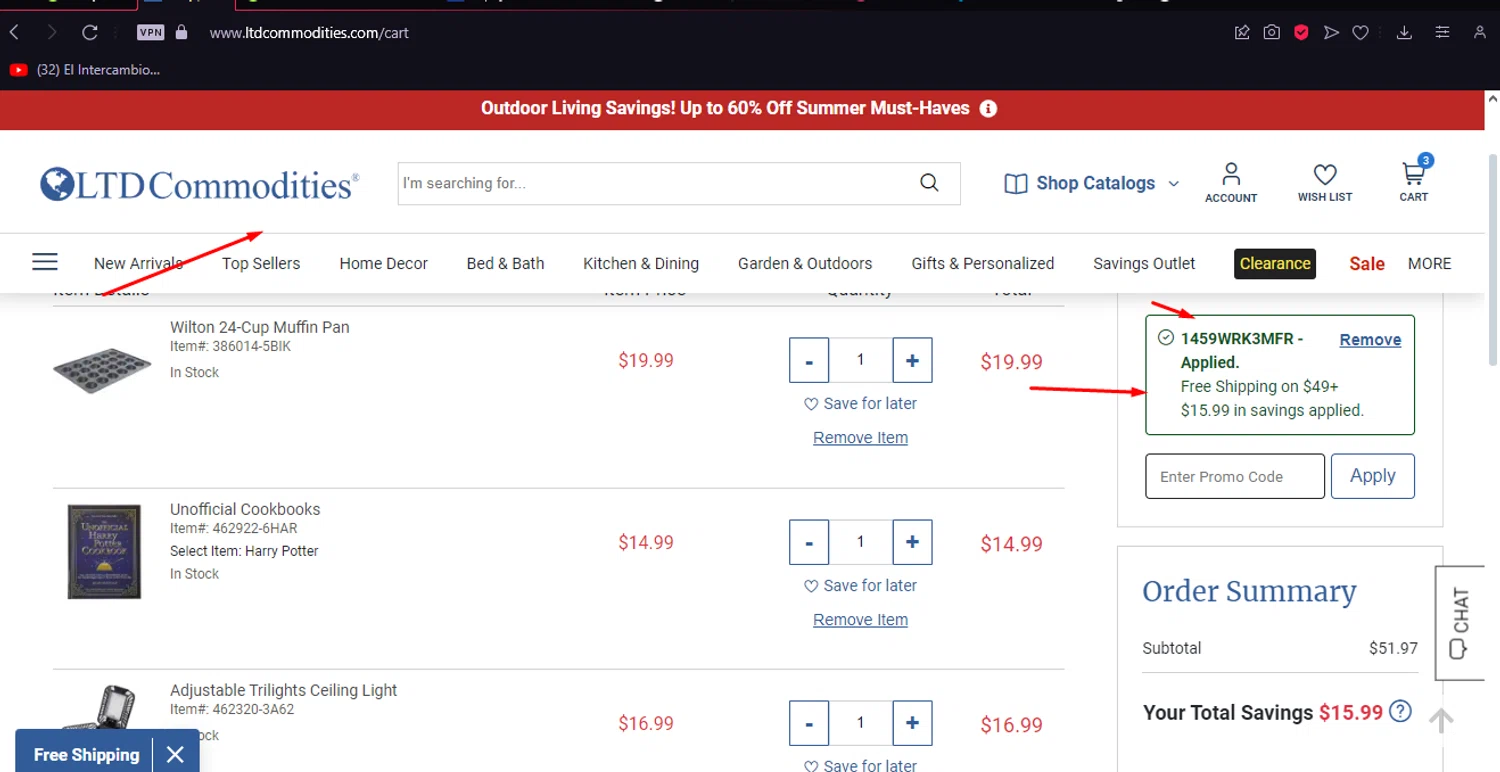Reload the page with the refresh icon
The image size is (1500, 772).
click(x=90, y=32)
